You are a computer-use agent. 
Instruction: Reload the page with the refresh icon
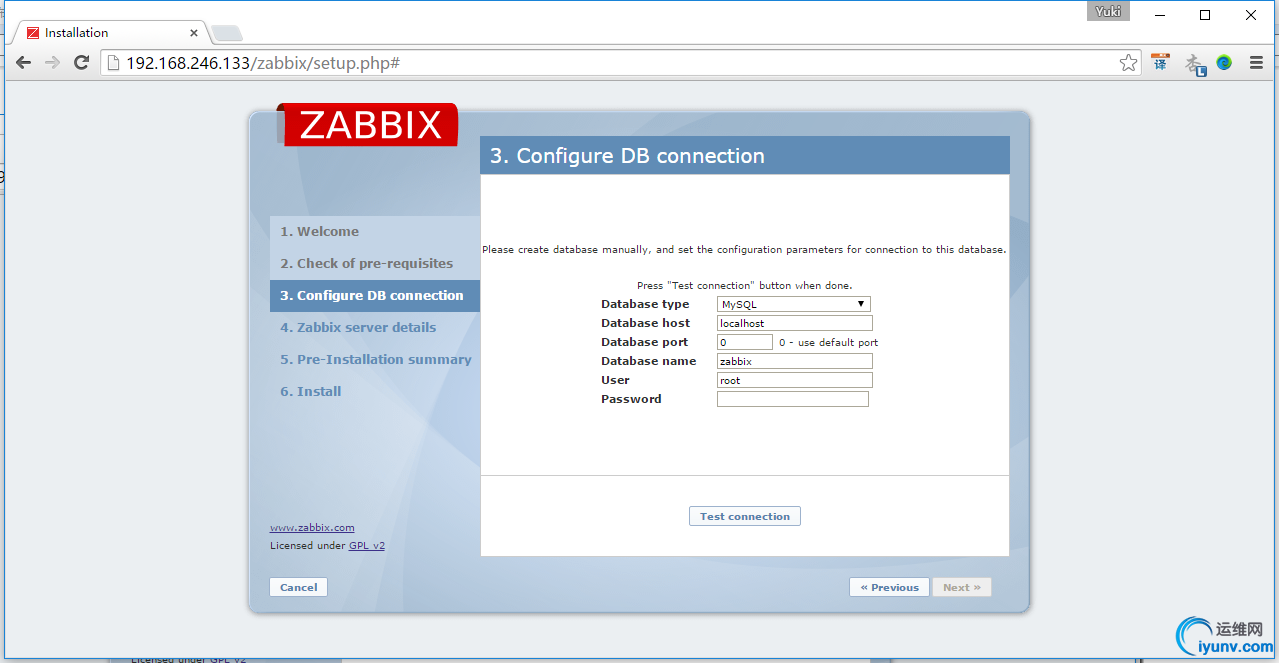click(x=82, y=62)
